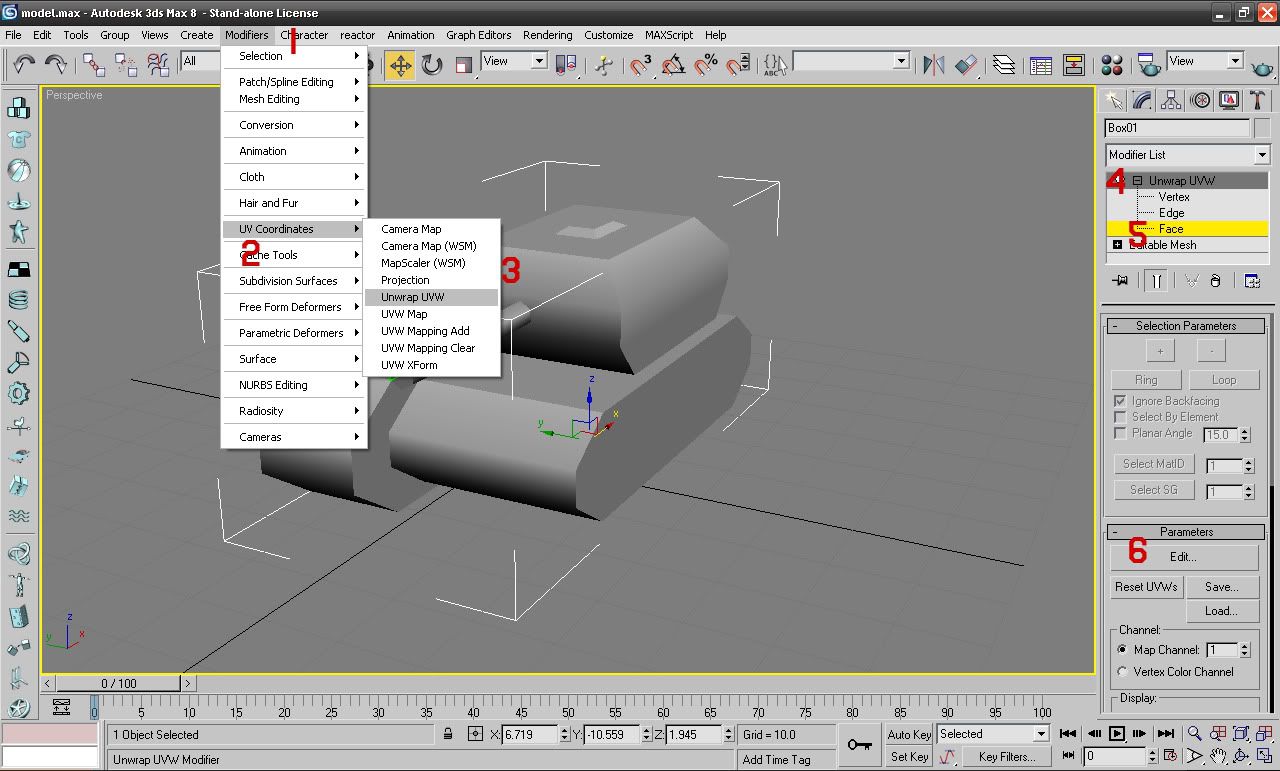Image resolution: width=1280 pixels, height=771 pixels.
Task: Switch to the Utilities command panel
Action: (1258, 100)
